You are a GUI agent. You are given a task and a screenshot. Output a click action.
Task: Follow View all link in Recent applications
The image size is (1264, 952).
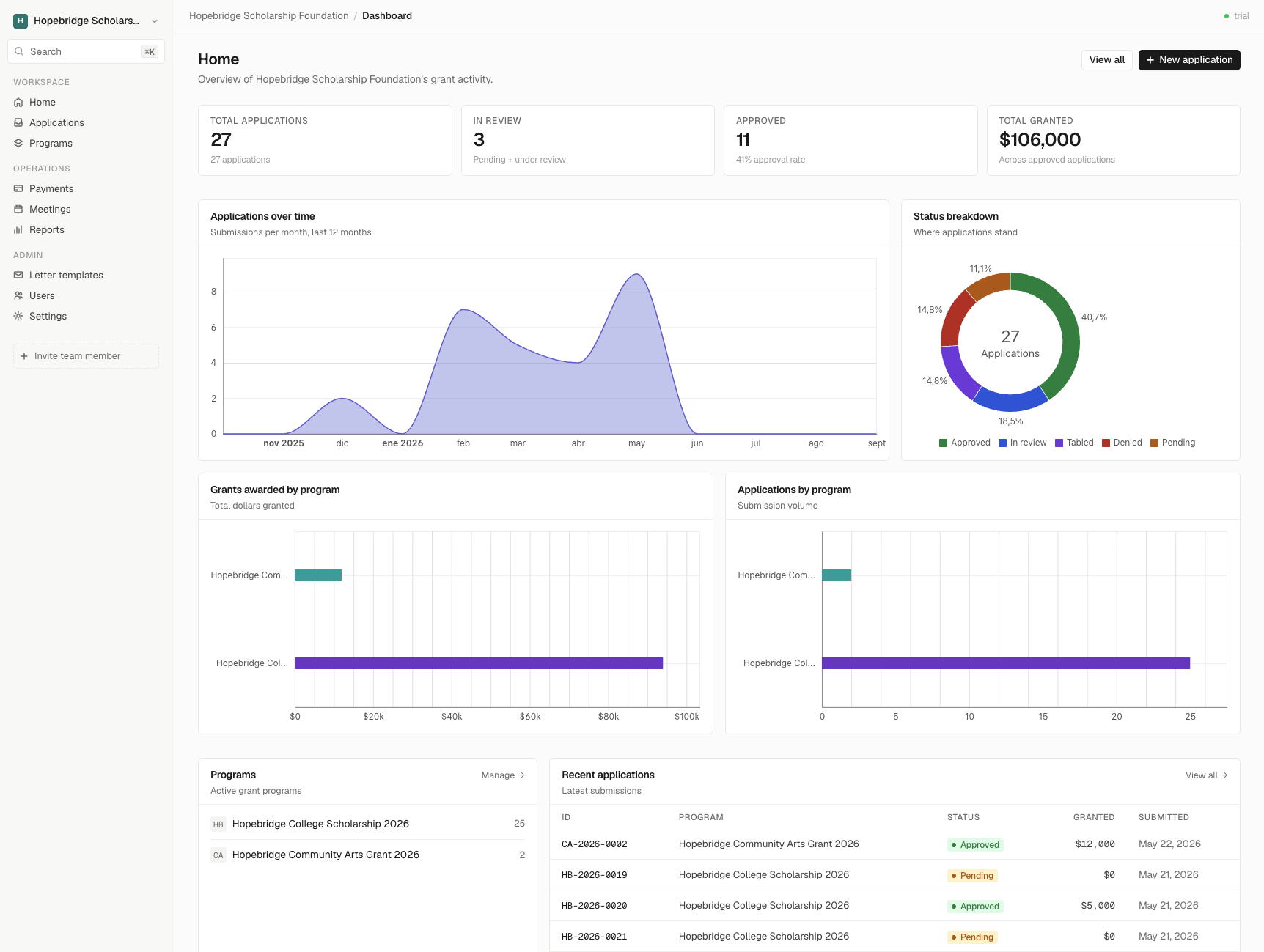pos(1206,775)
